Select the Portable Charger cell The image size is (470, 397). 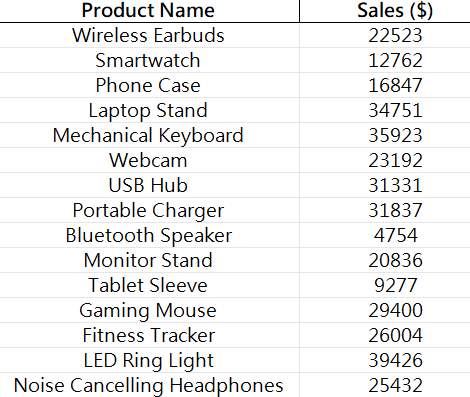coord(149,210)
